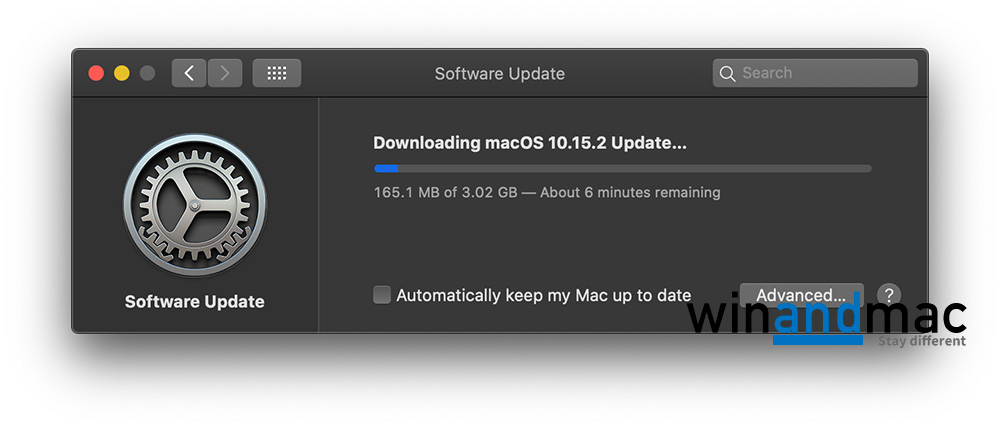
Task: Click the magnifying glass search icon
Action: (727, 73)
